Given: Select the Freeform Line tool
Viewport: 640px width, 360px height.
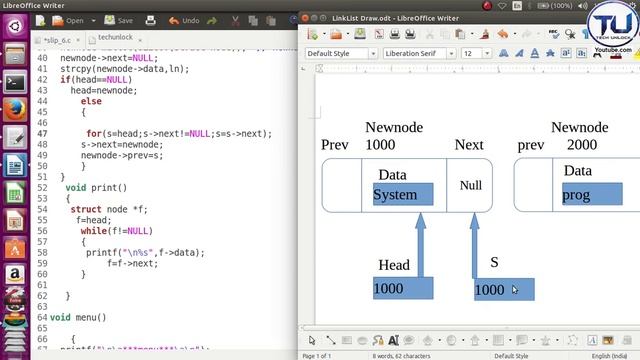Looking at the screenshot, I should [x=378, y=340].
